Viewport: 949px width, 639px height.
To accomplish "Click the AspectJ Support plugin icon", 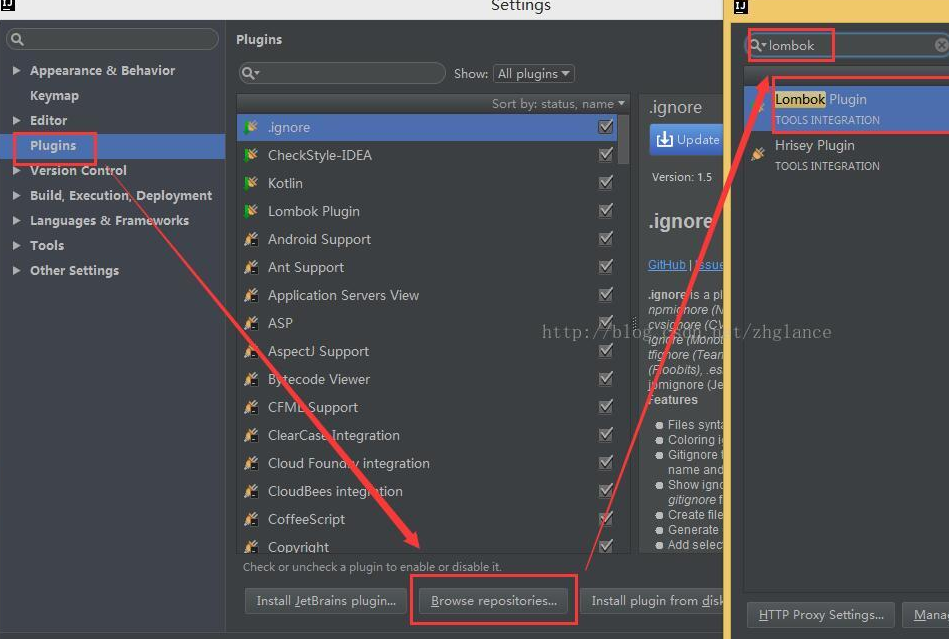I will point(251,351).
